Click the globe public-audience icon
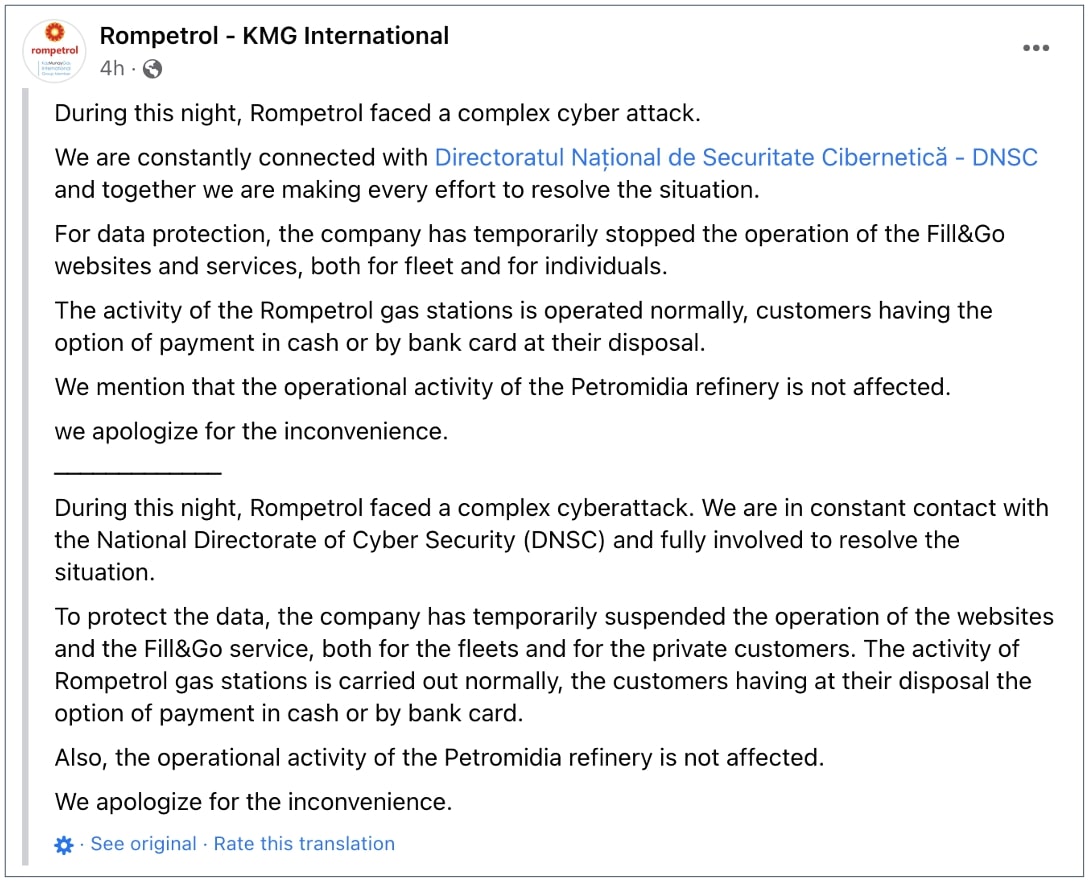Screen dimensions: 1092x884 (152, 69)
